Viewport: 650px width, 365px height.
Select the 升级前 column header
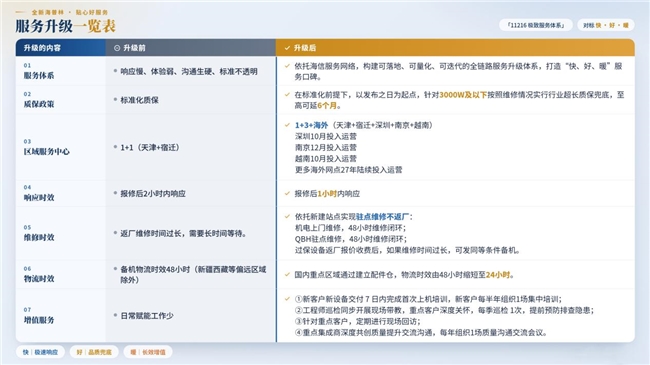pos(191,48)
